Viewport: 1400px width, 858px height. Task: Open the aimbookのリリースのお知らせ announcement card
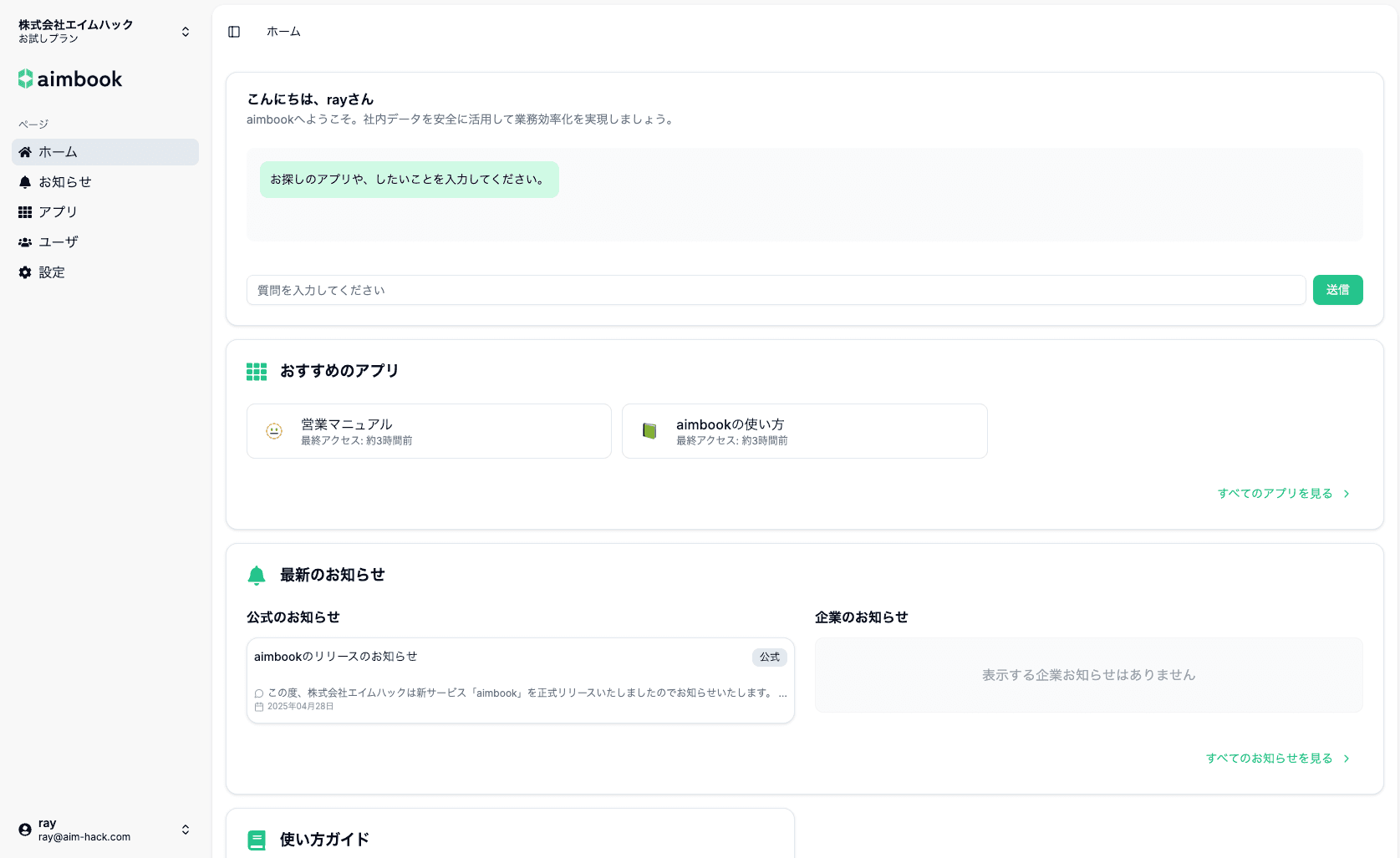[x=520, y=681]
